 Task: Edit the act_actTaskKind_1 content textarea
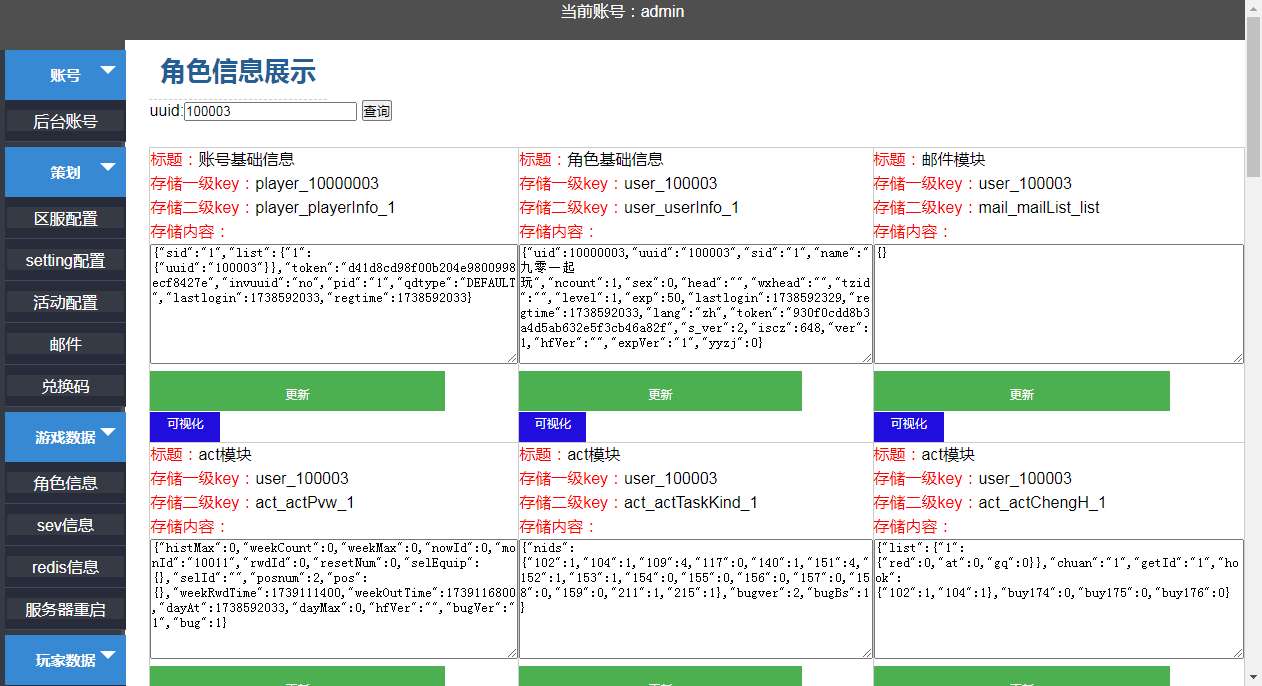coord(696,599)
